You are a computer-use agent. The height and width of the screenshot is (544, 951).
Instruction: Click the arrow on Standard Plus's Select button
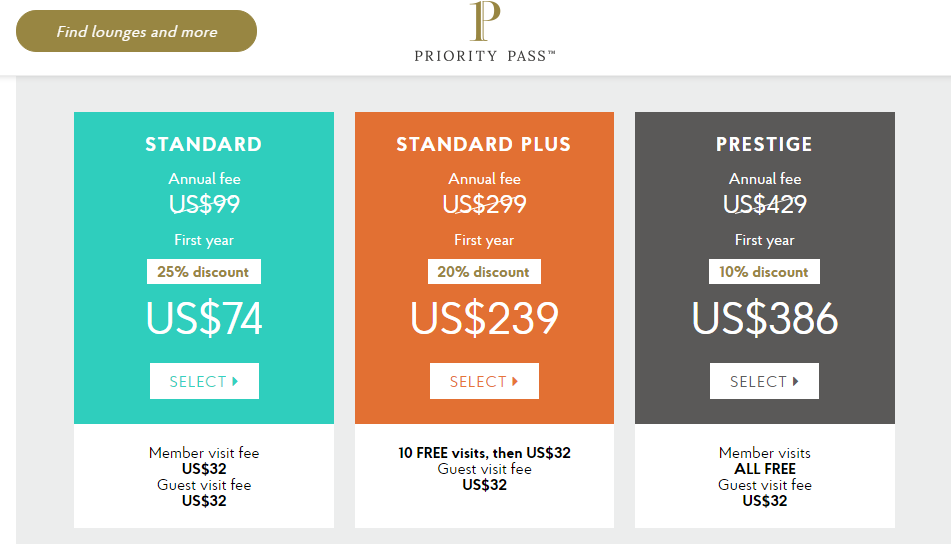pyautogui.click(x=515, y=381)
